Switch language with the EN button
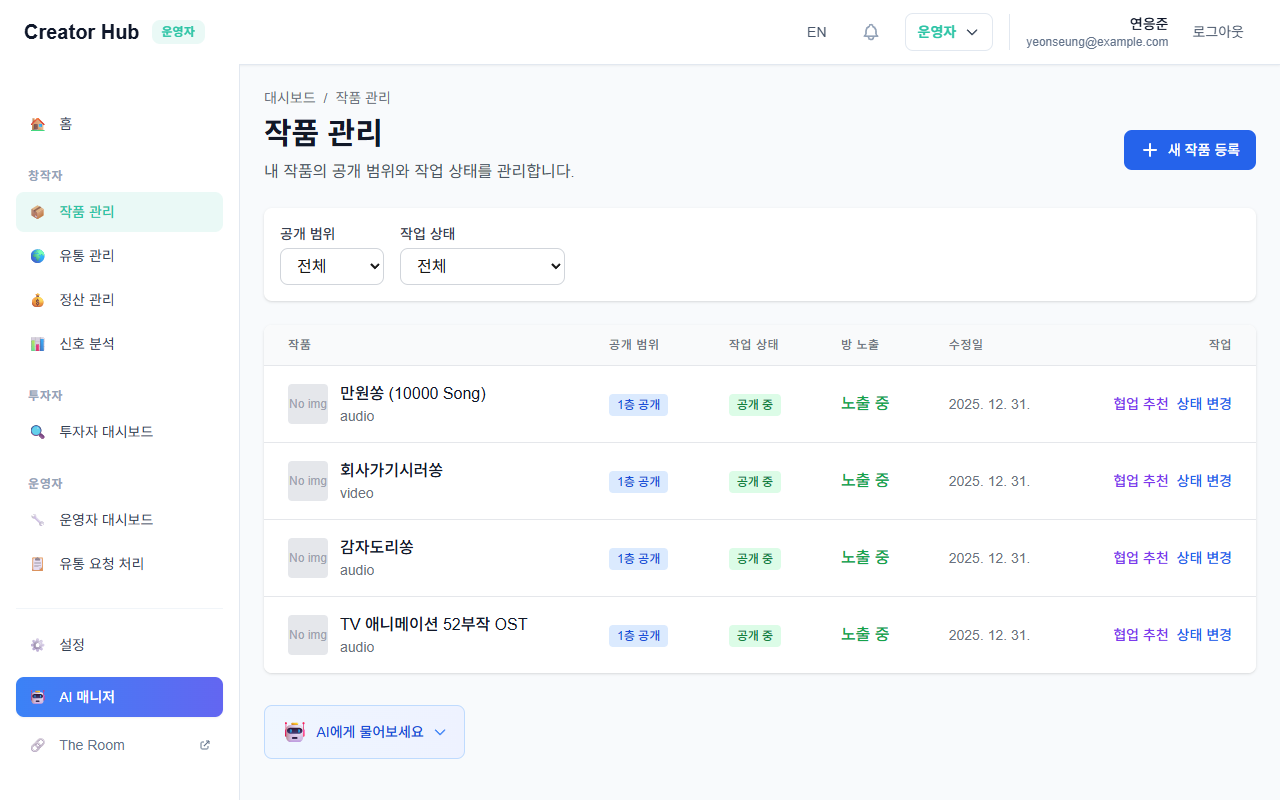The width and height of the screenshot is (1280, 800). pyautogui.click(x=817, y=32)
